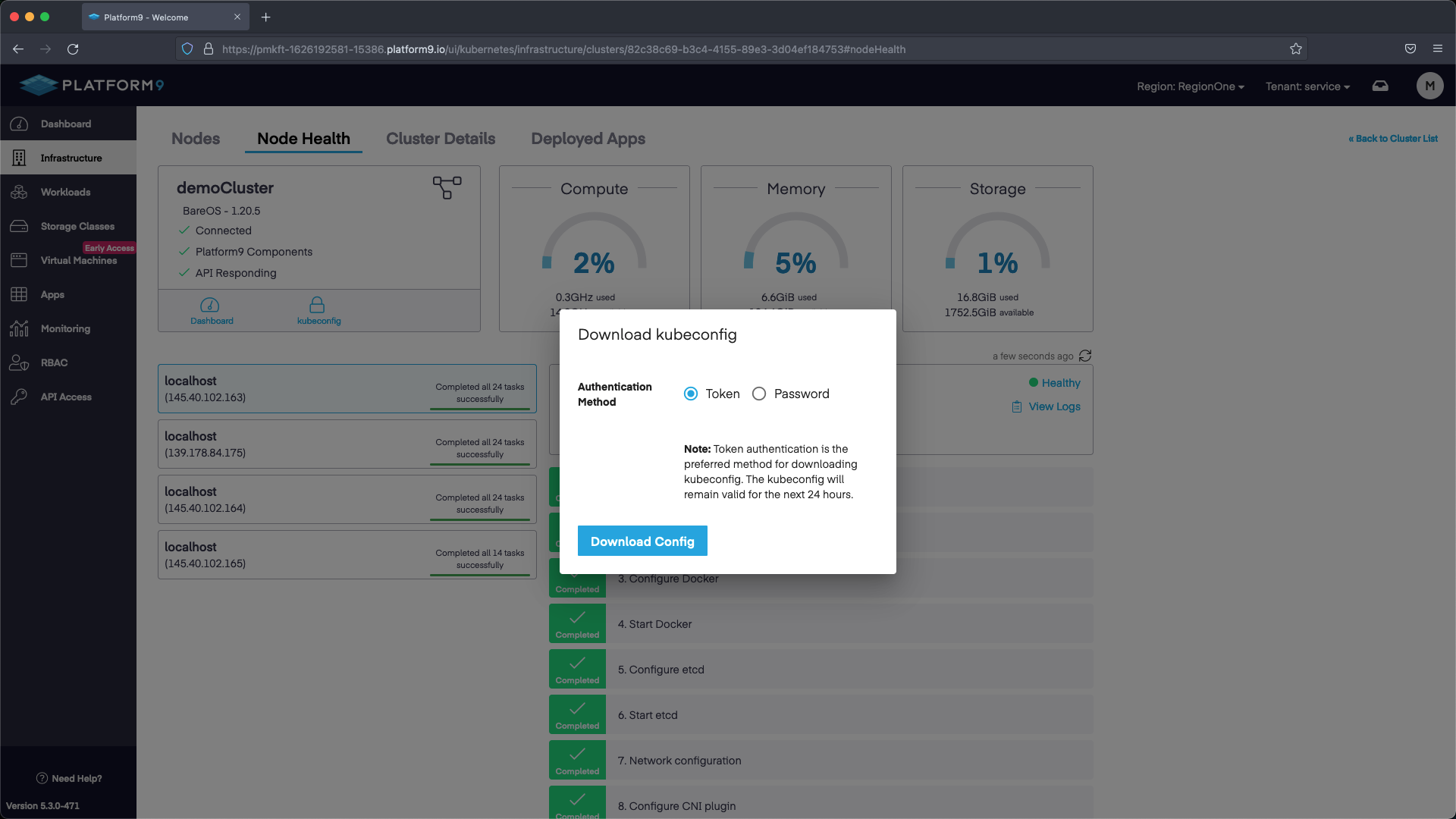
Task: Open the demoCluster Dashboard gauge icon
Action: tap(210, 305)
